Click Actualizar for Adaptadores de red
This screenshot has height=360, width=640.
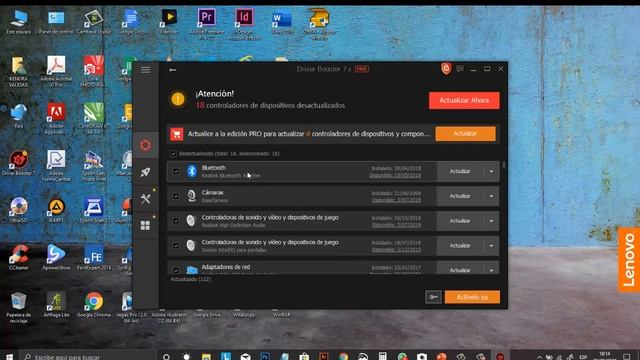click(460, 270)
